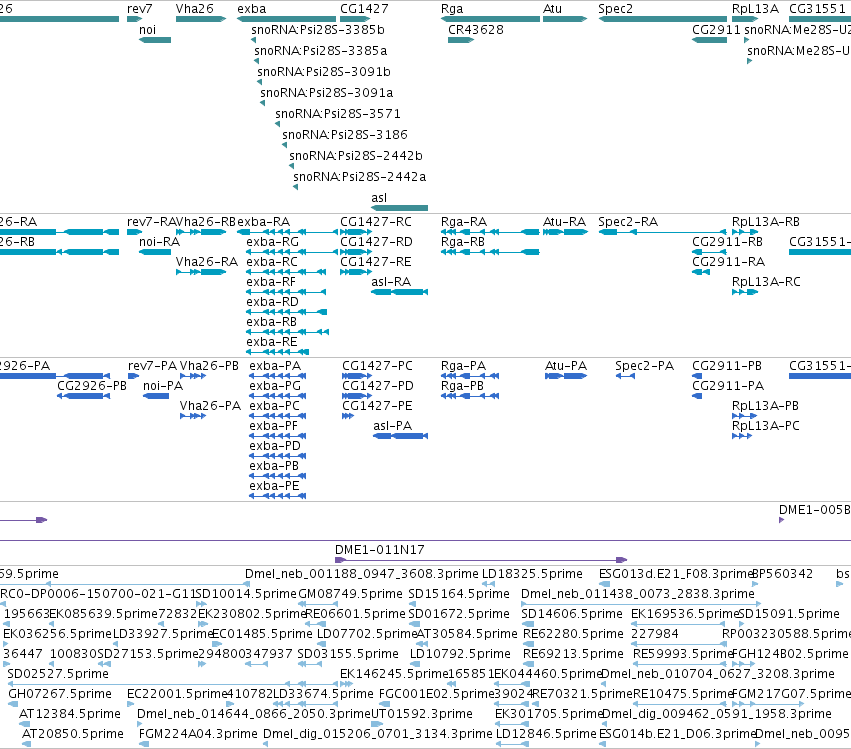Viewport: 851px width, 749px height.
Task: Select the RpL13A-RC transcript label
Action: click(766, 282)
